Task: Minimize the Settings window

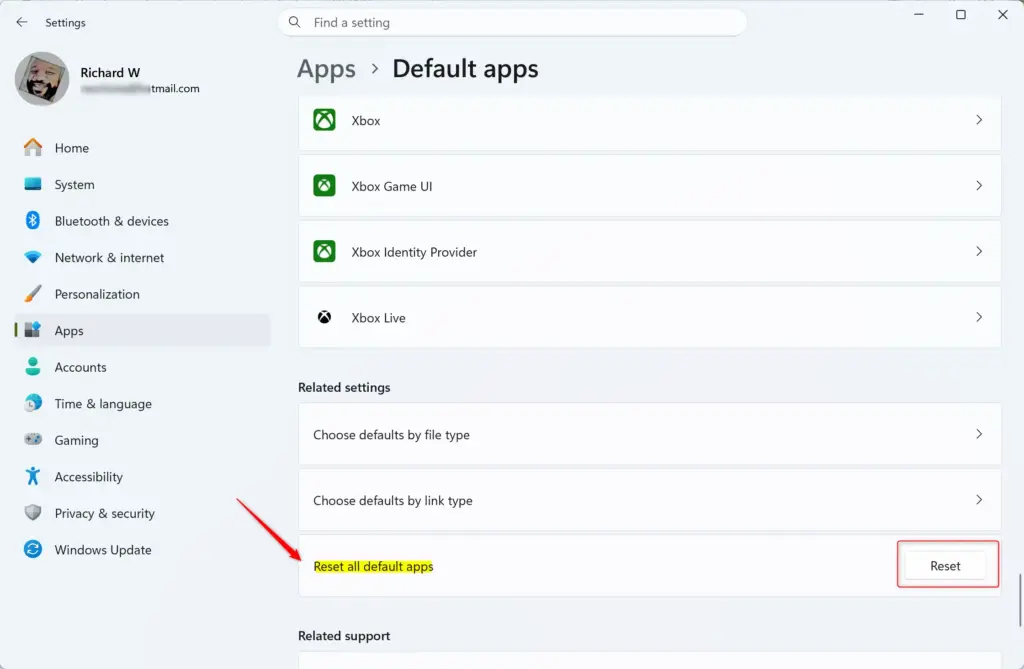Action: 919,14
